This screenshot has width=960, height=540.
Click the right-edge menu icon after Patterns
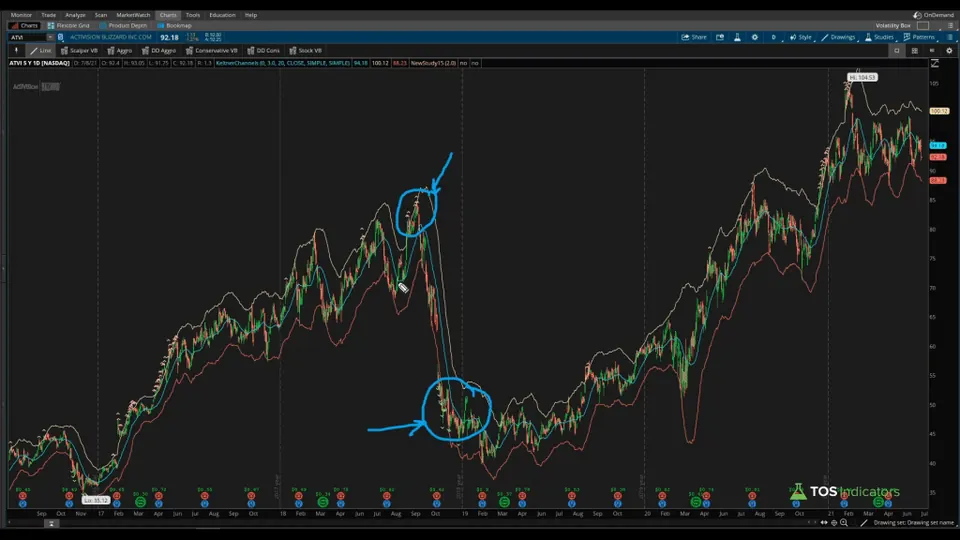tap(950, 37)
